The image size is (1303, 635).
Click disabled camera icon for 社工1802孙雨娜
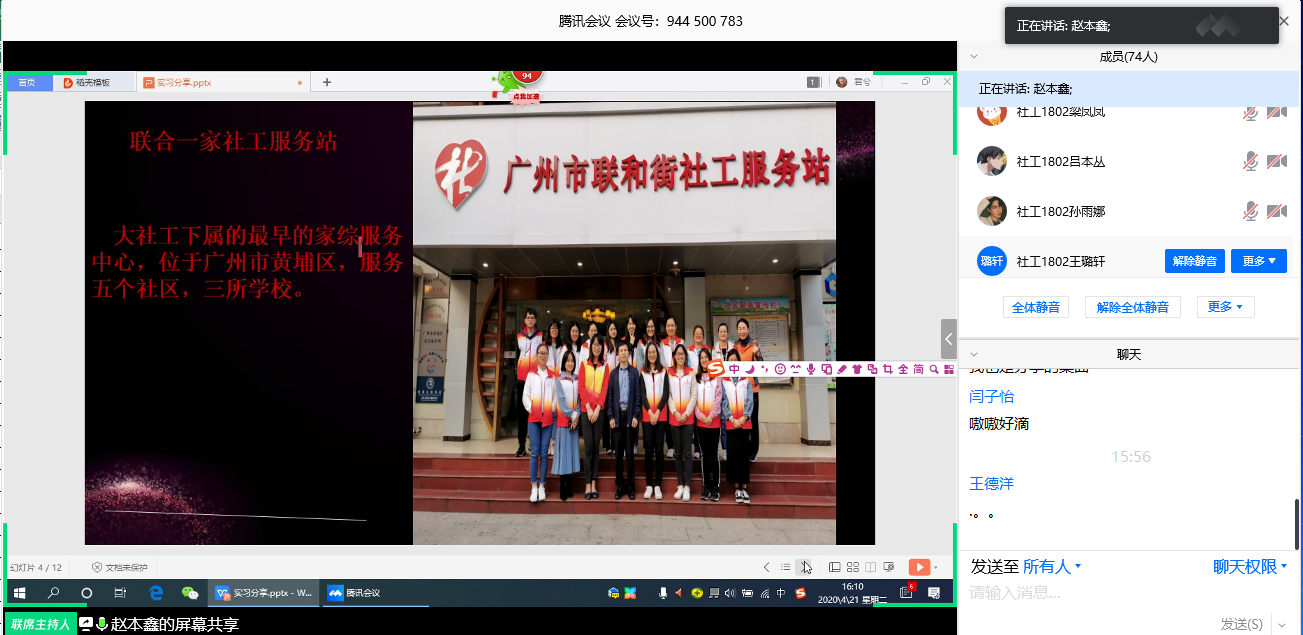tap(1276, 211)
